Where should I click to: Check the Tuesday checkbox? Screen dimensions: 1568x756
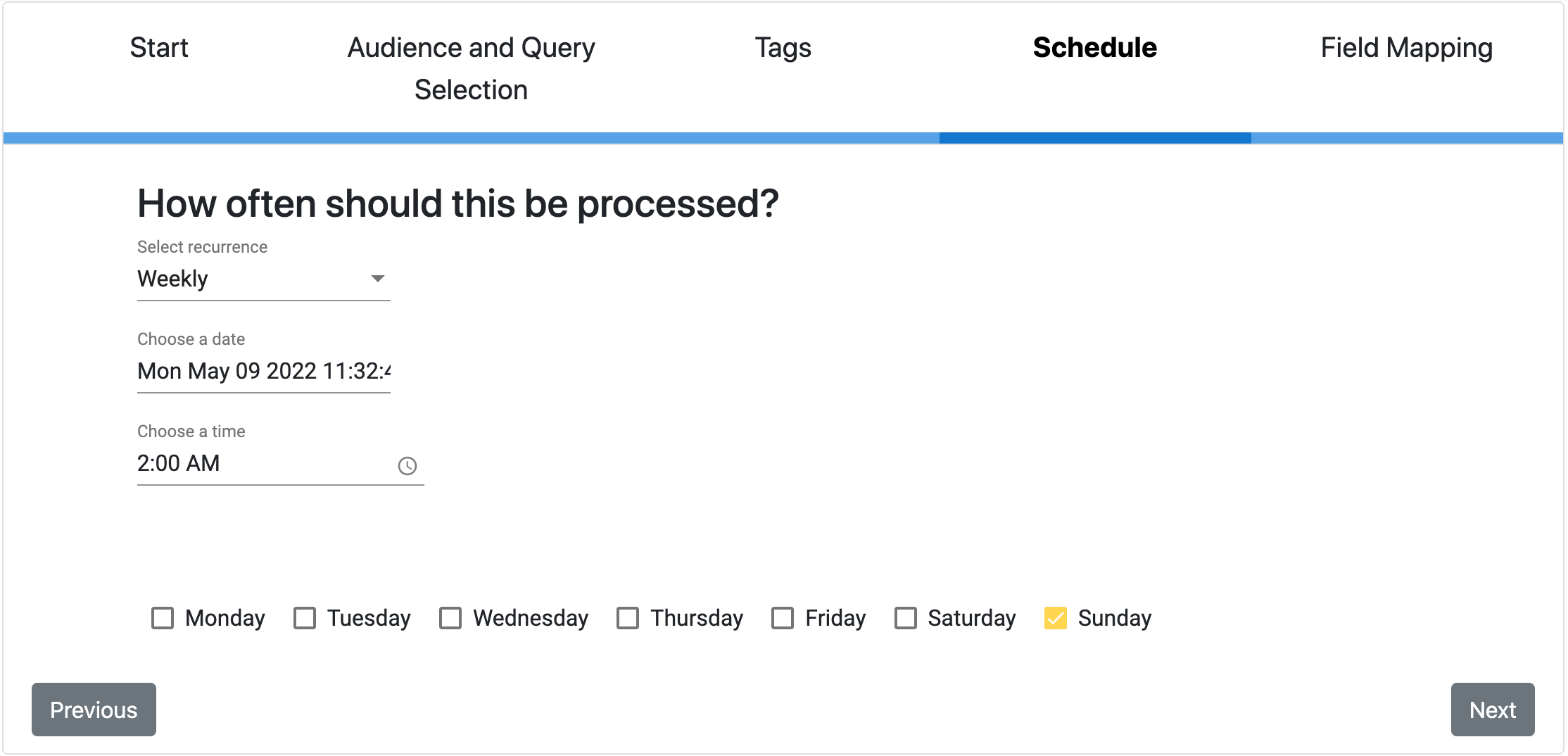pyautogui.click(x=305, y=618)
